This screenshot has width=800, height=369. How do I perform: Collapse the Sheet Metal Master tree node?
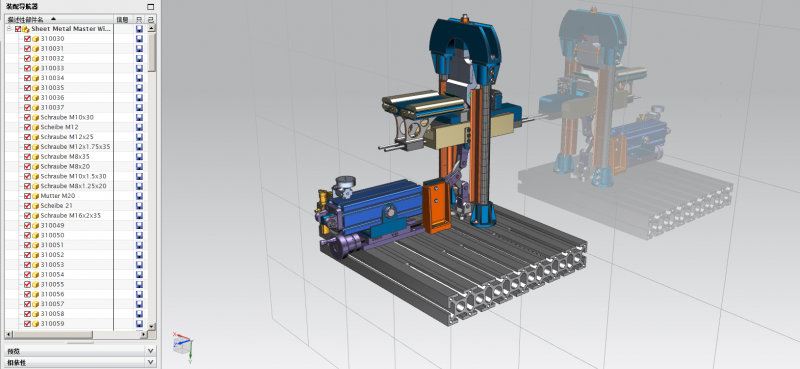tap(9, 29)
